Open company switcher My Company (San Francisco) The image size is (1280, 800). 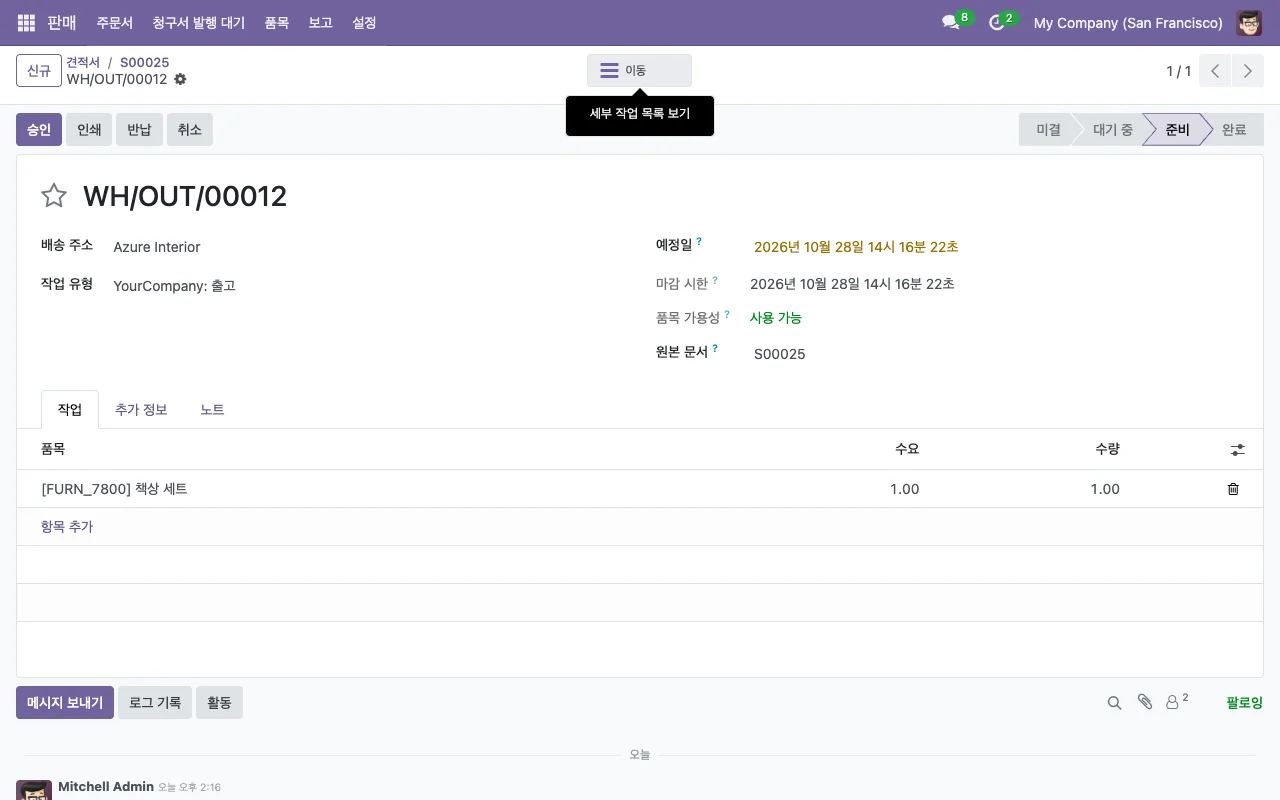[x=1128, y=22]
